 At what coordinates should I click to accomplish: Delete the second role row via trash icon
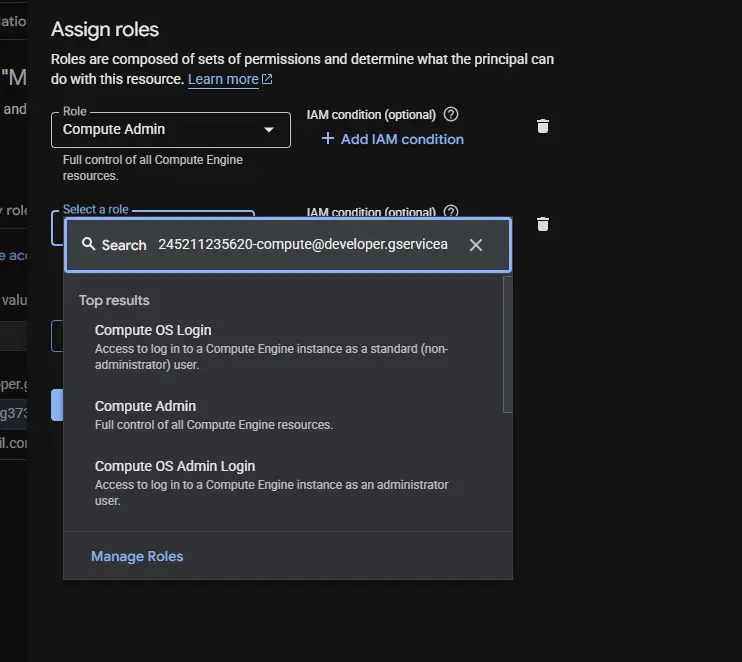coord(543,224)
